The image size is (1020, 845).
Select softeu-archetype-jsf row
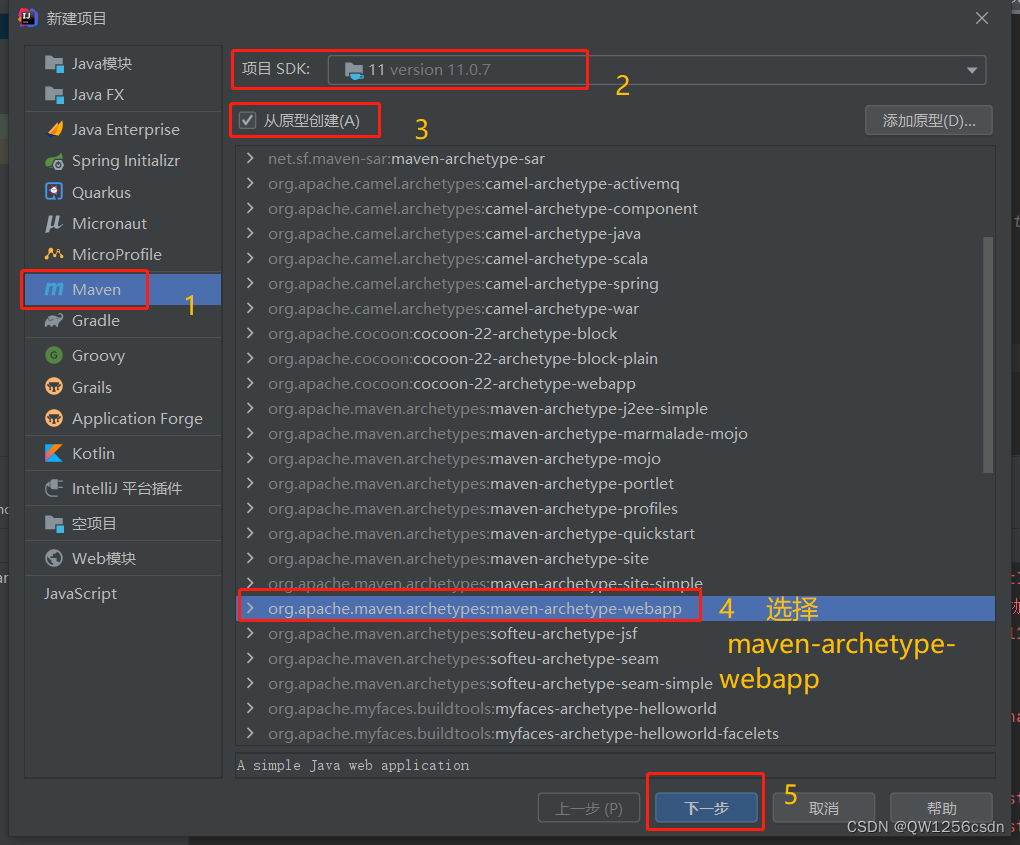[615, 634]
